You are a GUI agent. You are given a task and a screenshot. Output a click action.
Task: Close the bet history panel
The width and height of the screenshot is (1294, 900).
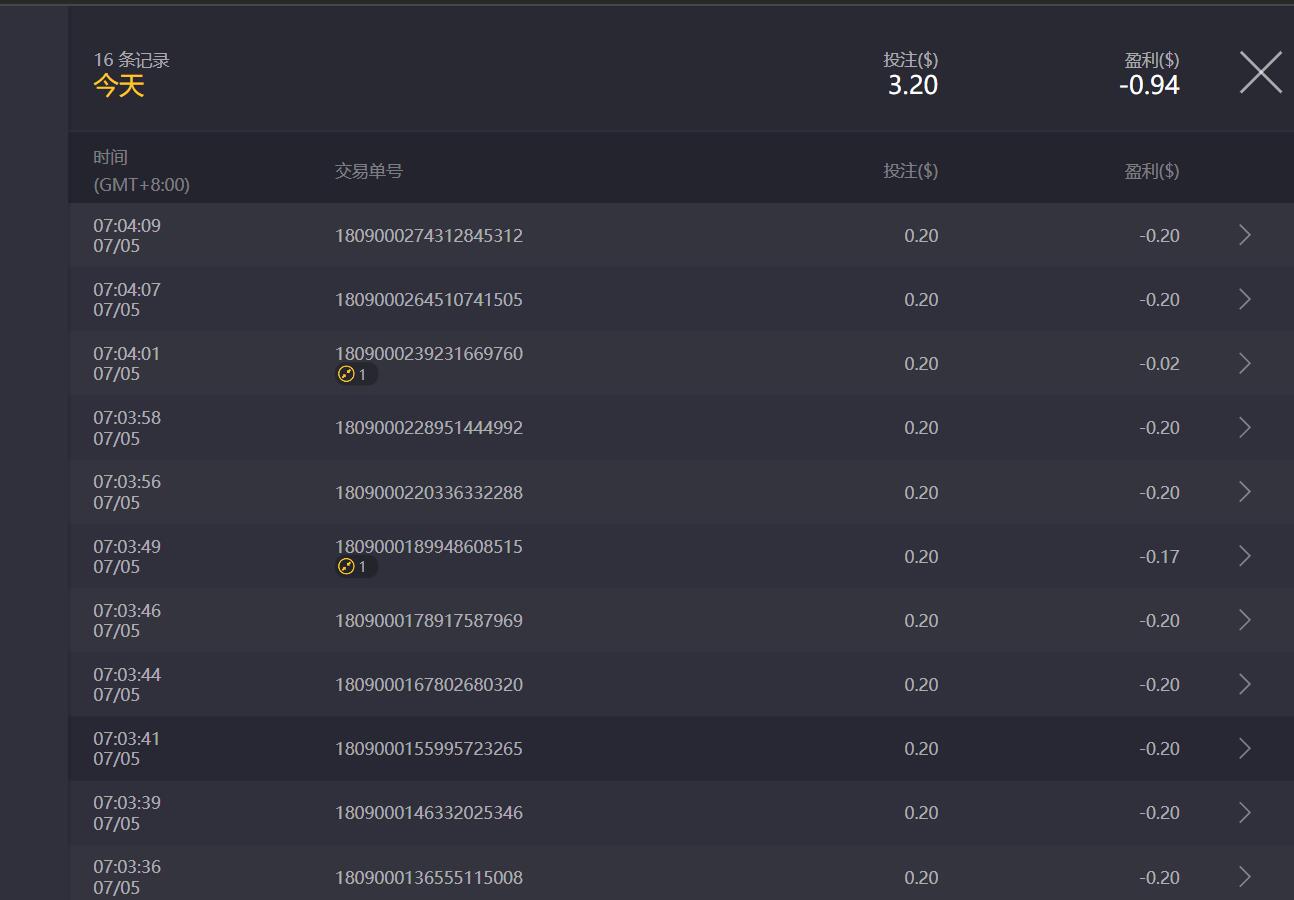click(1260, 73)
